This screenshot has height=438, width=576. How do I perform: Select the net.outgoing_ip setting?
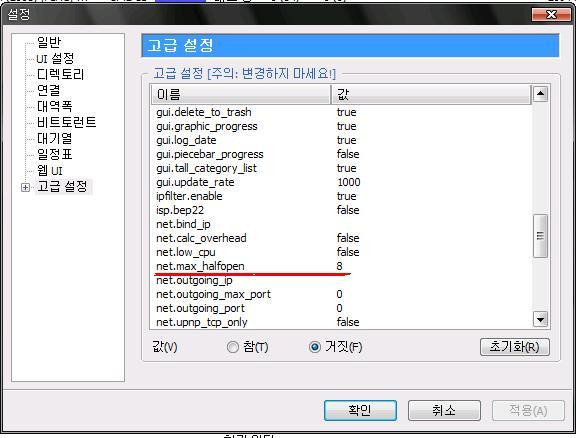[x=341, y=280]
